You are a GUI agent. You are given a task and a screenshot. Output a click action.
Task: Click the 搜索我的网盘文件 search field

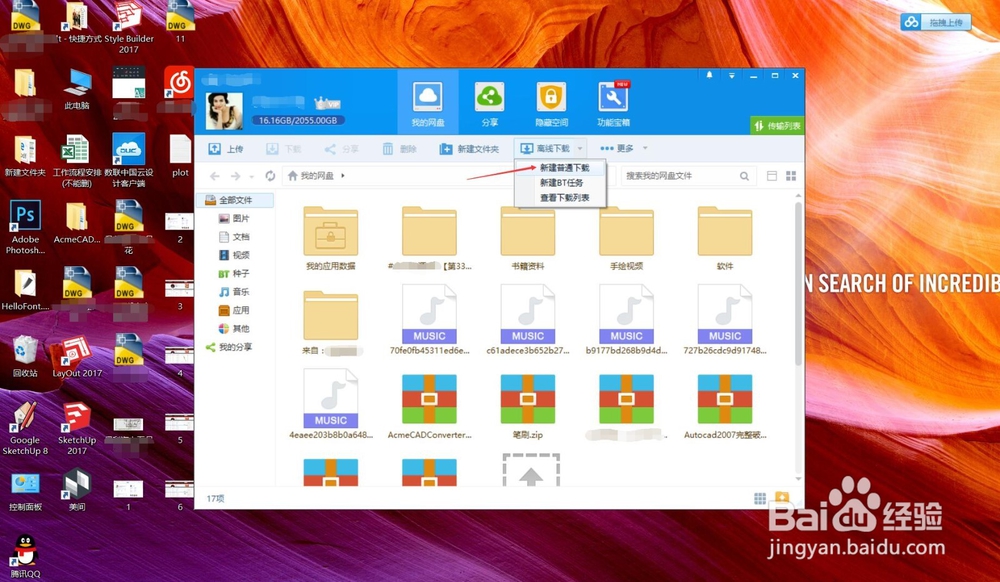tap(679, 175)
